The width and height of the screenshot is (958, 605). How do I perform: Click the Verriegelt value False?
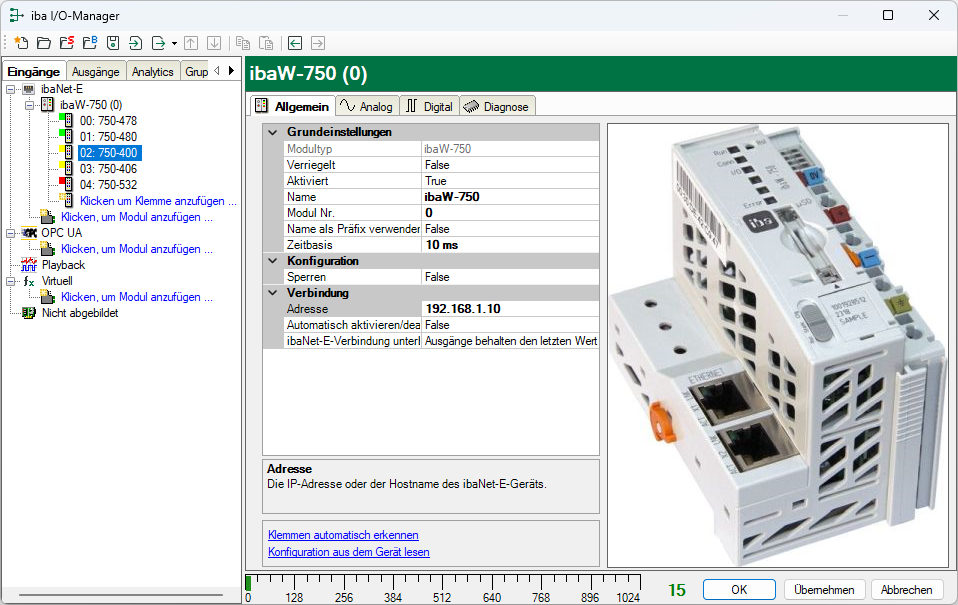510,165
